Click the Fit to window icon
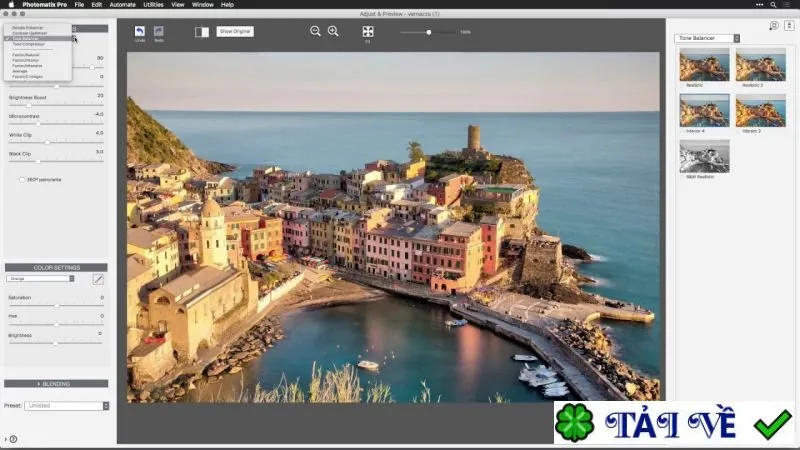 pyautogui.click(x=368, y=32)
